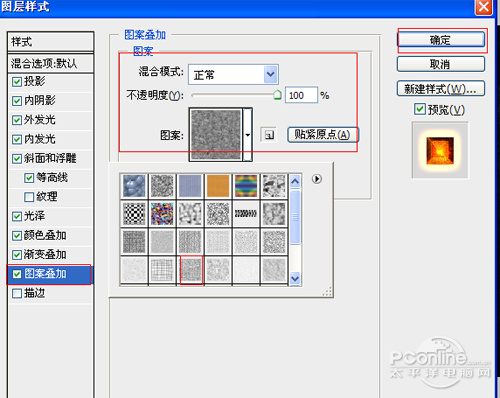This screenshot has width=500, height=398.
Task: Select the black and white checkerboard pattern
Action: pyautogui.click(x=134, y=214)
